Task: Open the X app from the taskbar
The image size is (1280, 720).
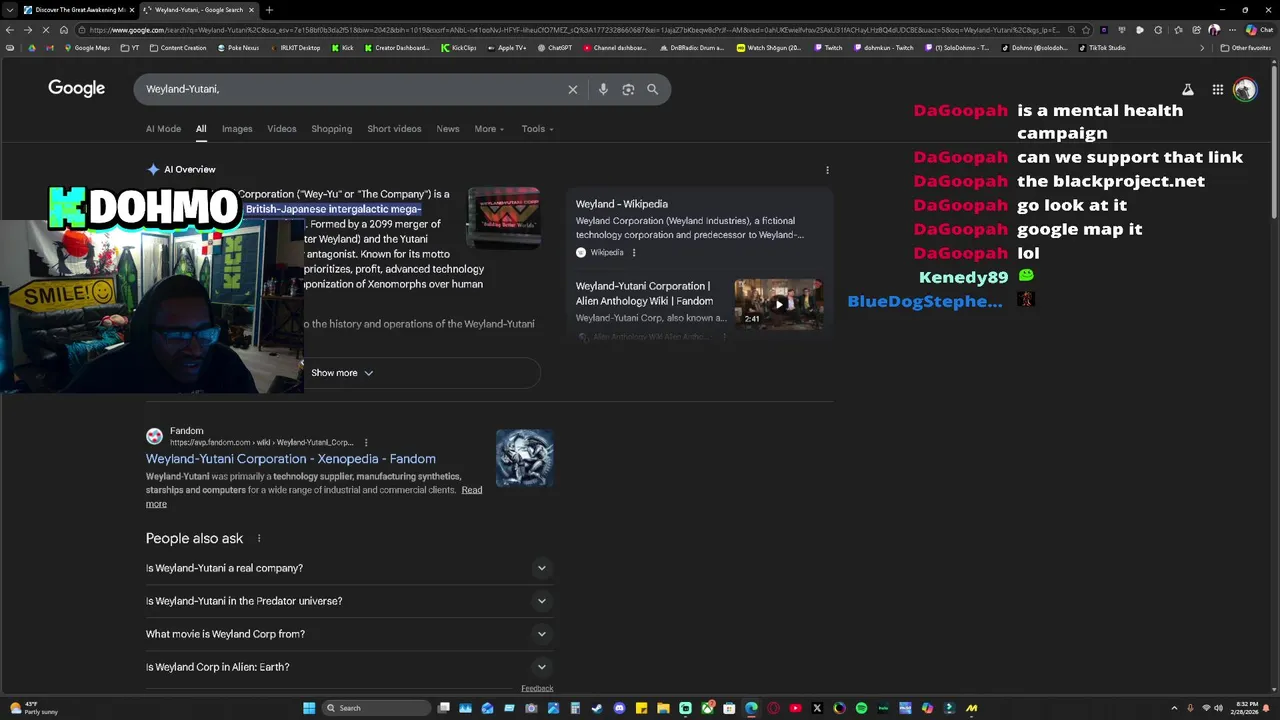Action: [817, 708]
